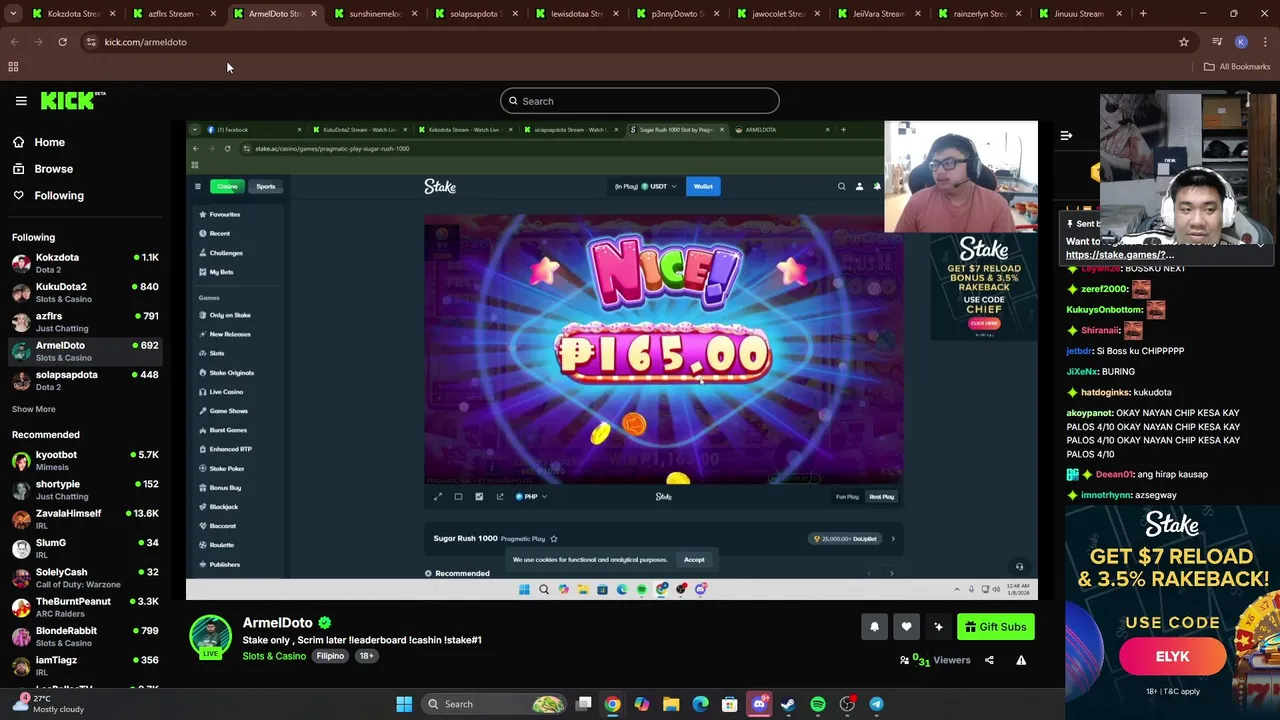Open Microsoft Edge from taskbar

[x=700, y=704]
